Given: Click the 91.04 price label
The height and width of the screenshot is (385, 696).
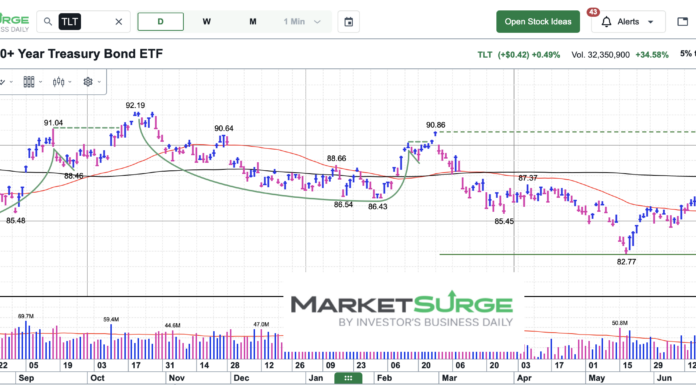Looking at the screenshot, I should [x=53, y=123].
